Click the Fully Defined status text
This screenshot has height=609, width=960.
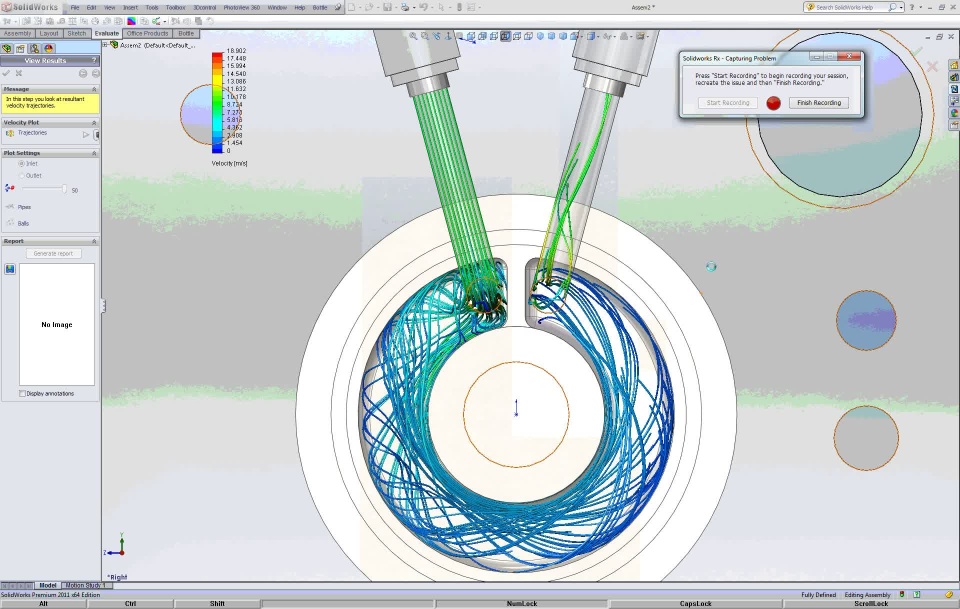pyautogui.click(x=819, y=595)
